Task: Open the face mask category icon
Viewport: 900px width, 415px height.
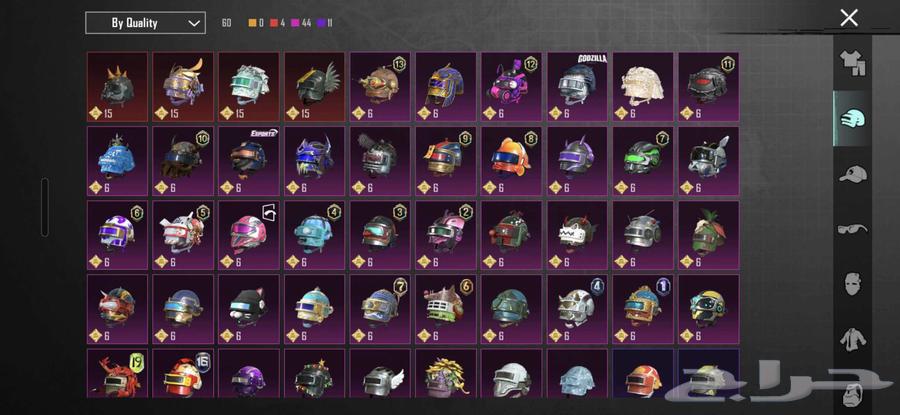Action: [854, 284]
